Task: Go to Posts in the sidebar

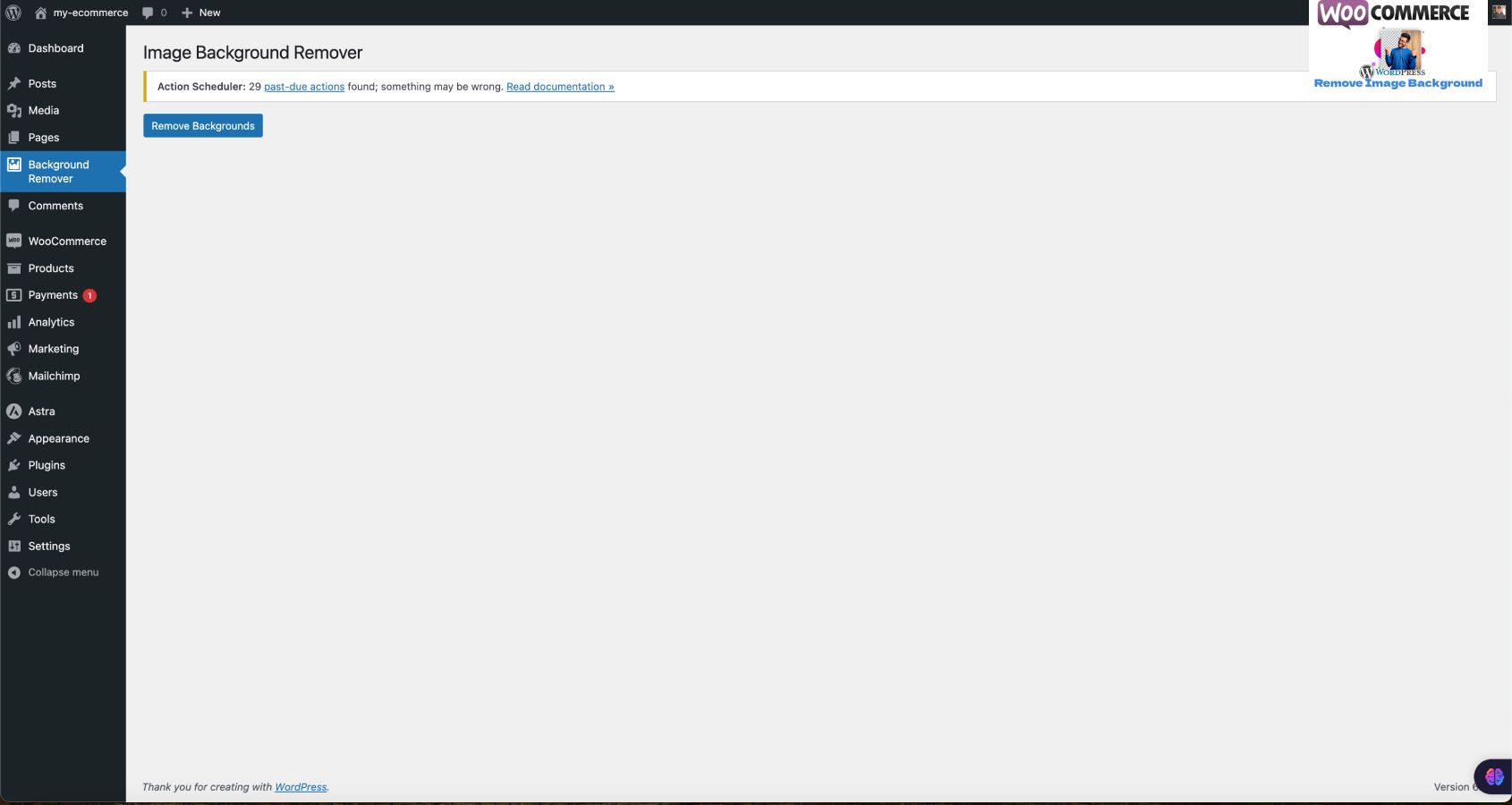Action: click(x=42, y=83)
